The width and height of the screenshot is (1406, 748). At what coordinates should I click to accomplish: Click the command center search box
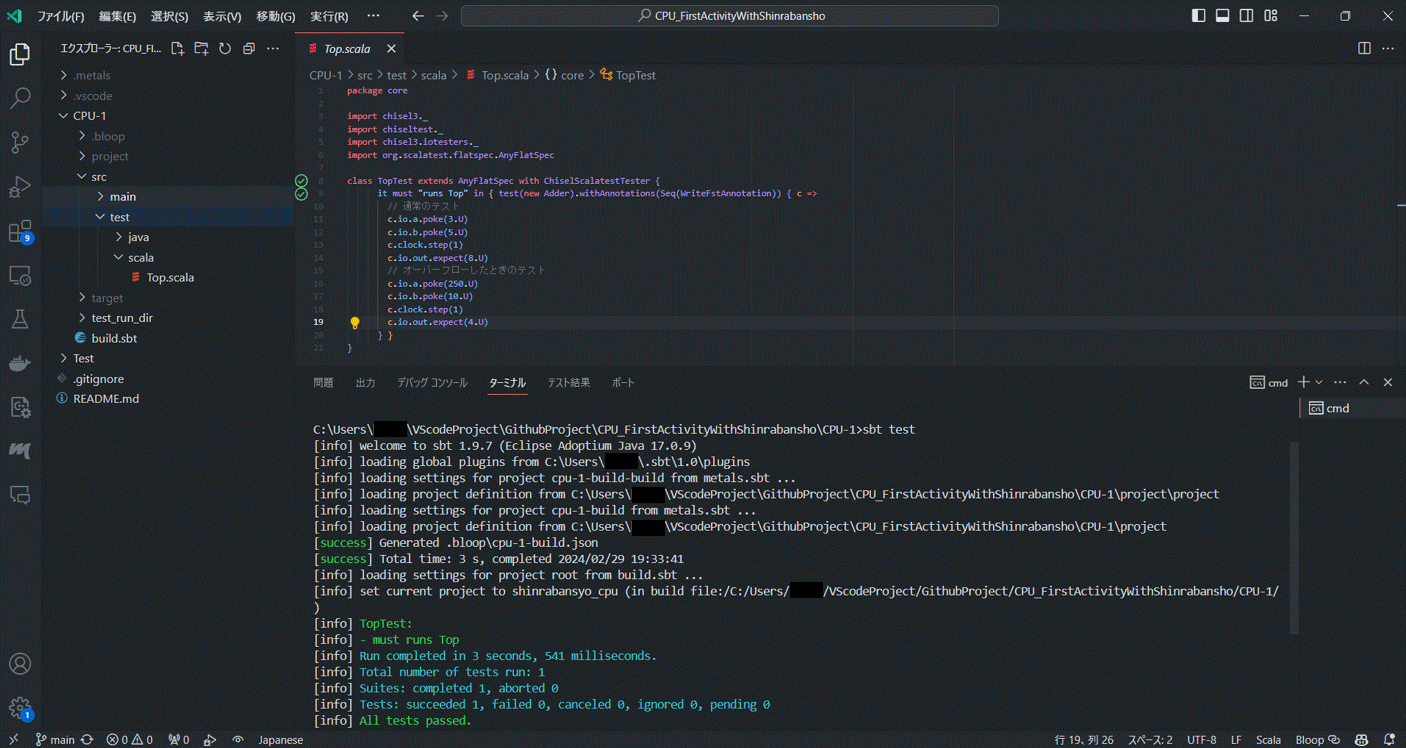(730, 16)
